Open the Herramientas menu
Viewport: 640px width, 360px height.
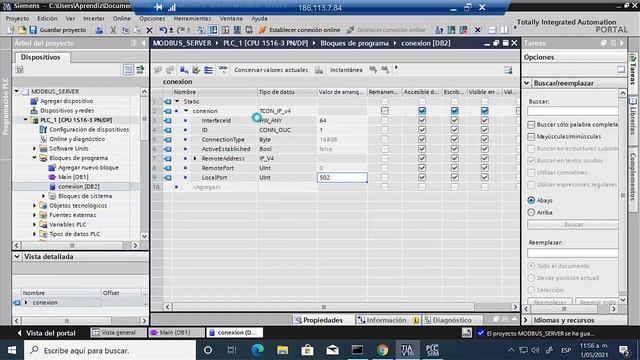(192, 18)
